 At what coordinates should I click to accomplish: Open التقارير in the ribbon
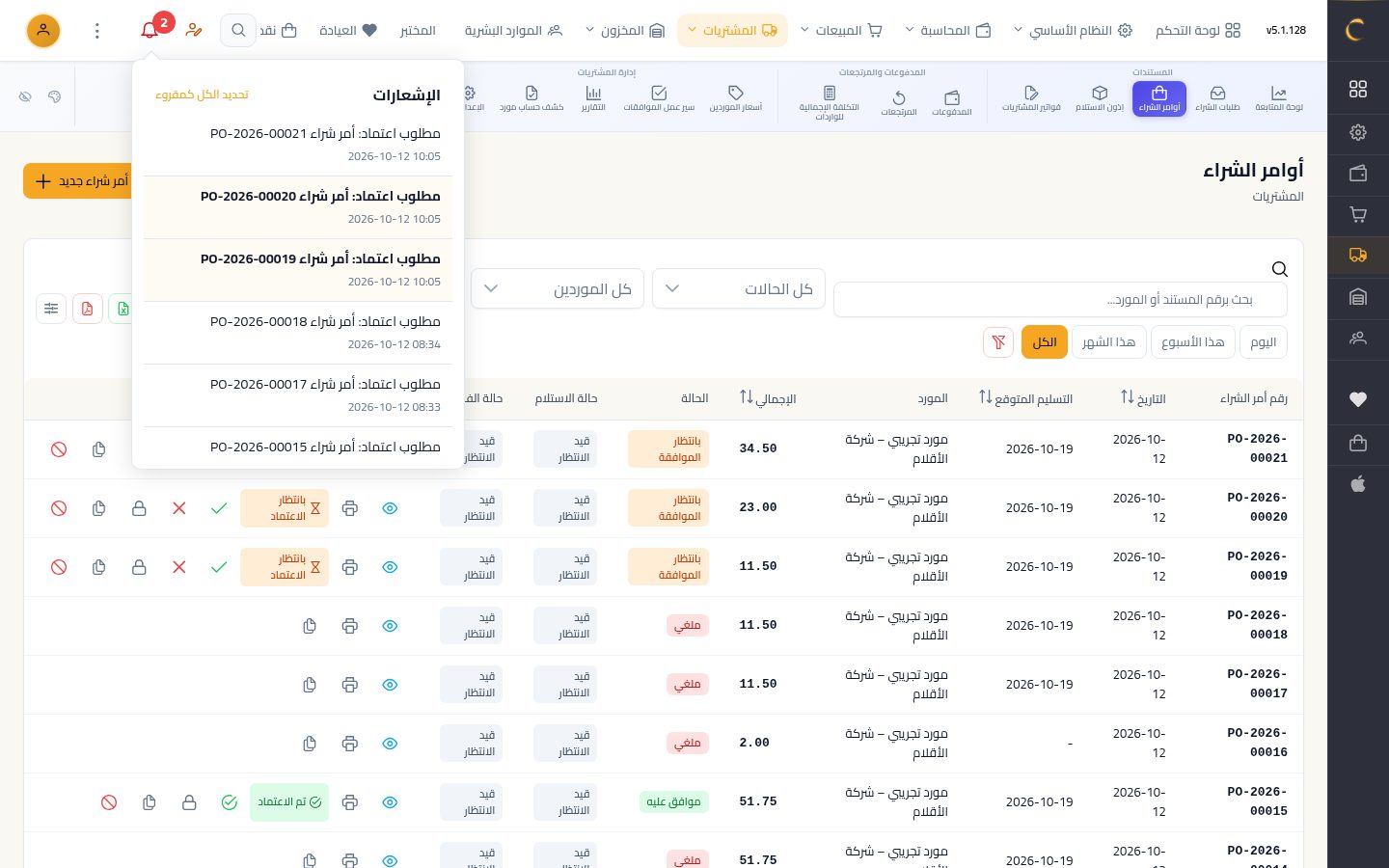click(x=593, y=98)
